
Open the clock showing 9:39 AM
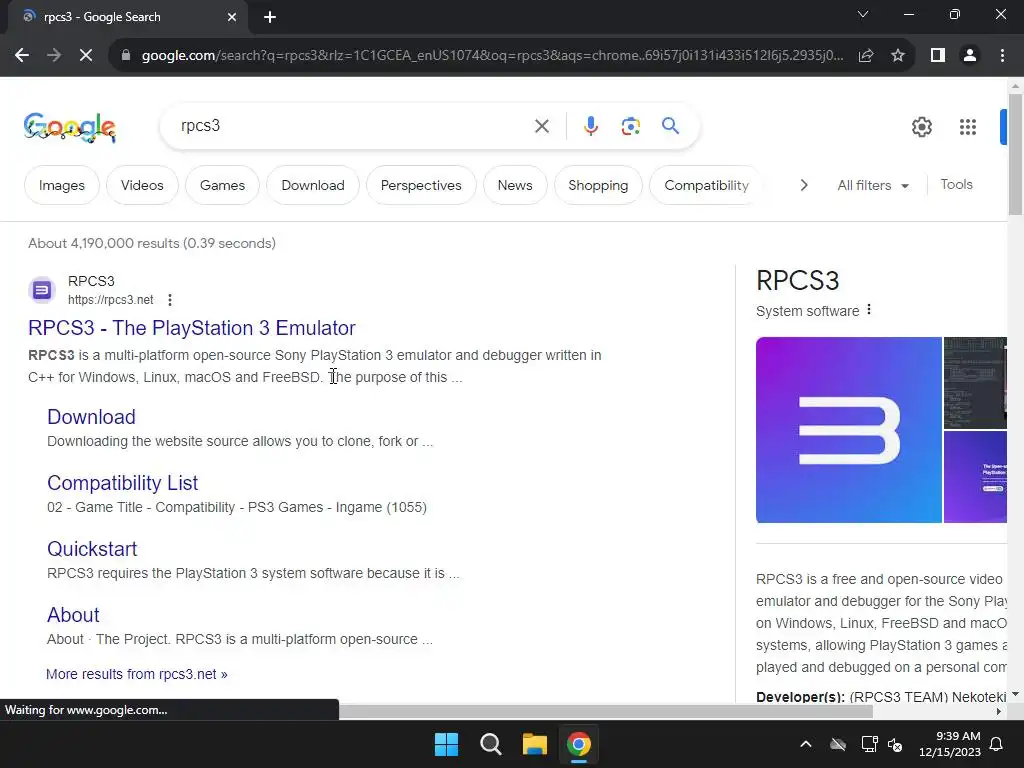pos(950,744)
